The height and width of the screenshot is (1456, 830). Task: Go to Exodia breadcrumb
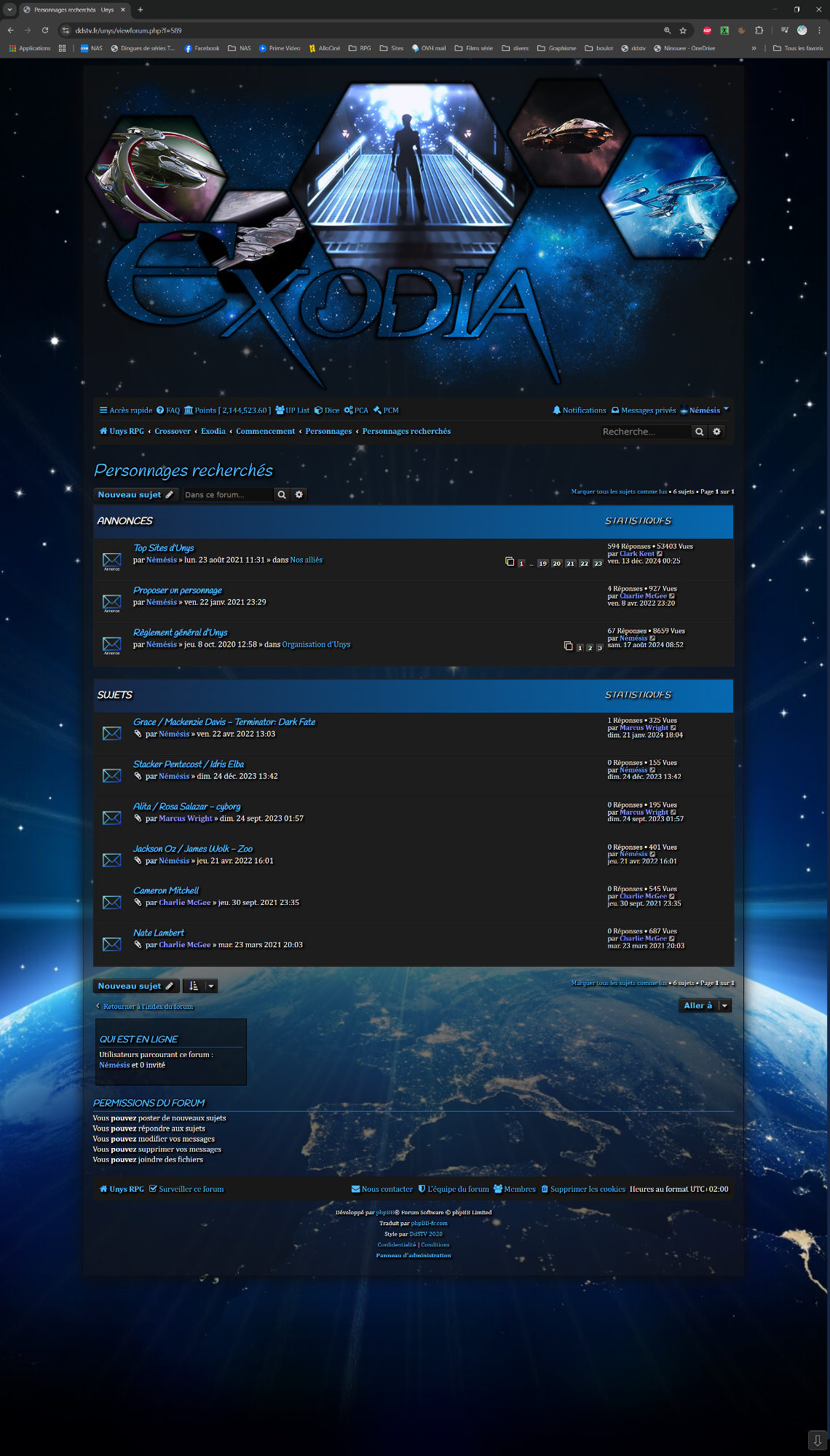(213, 432)
